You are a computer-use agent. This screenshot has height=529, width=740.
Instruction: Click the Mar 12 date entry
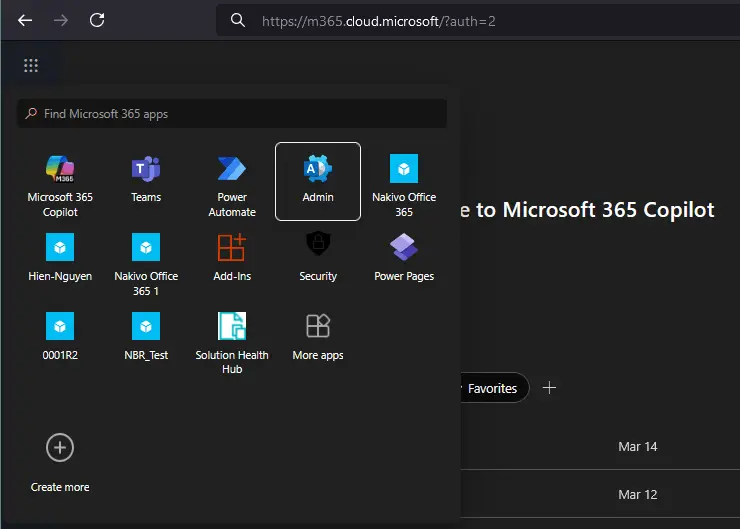pos(638,495)
